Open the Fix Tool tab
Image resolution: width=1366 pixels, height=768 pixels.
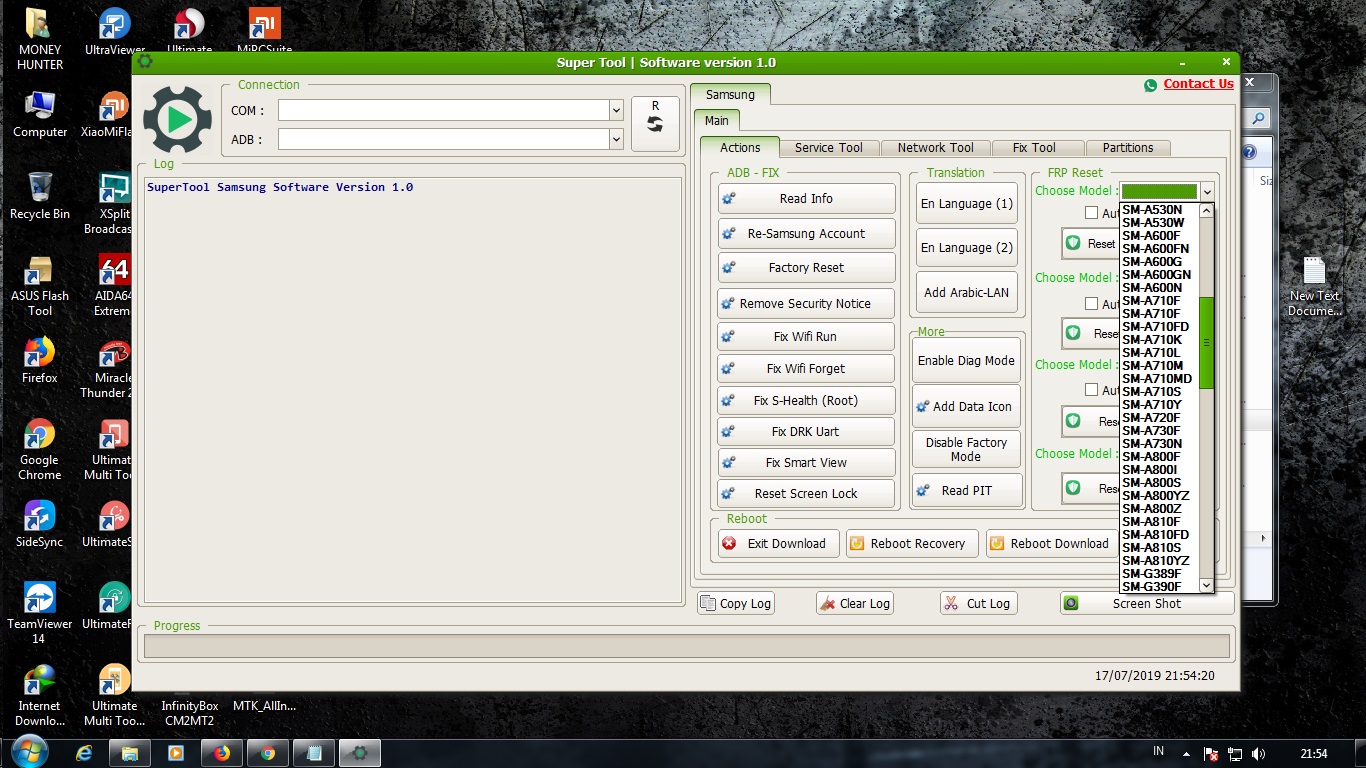tap(1034, 148)
